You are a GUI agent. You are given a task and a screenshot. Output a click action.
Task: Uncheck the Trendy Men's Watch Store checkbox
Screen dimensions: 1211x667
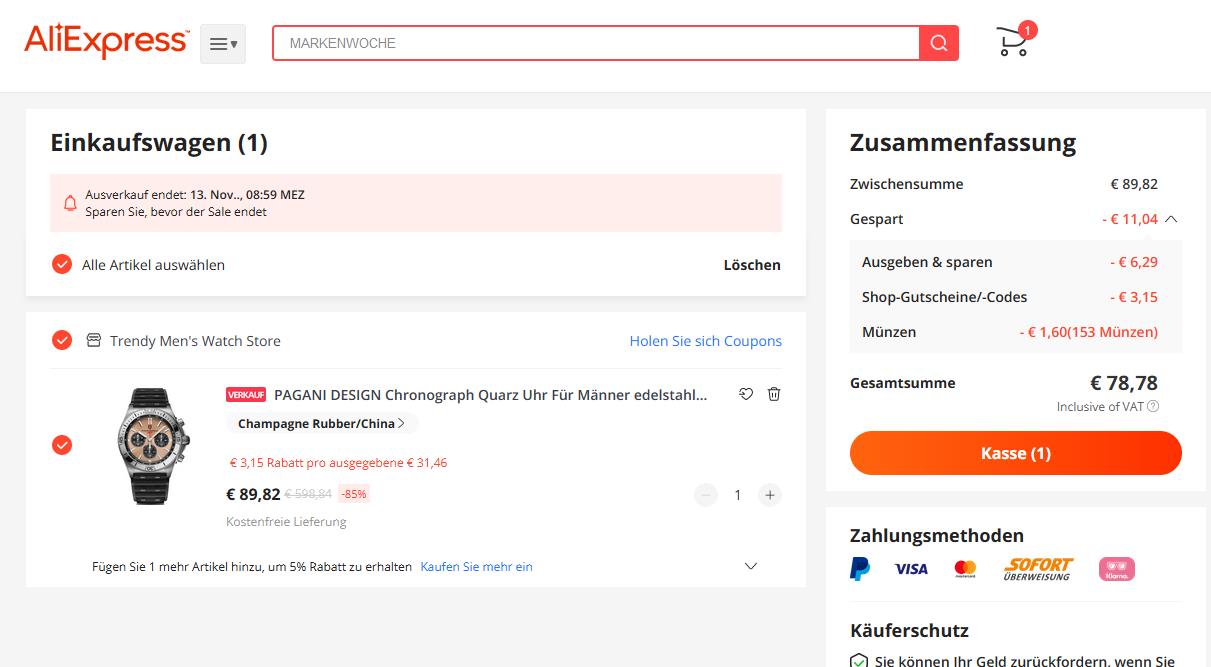[62, 341]
